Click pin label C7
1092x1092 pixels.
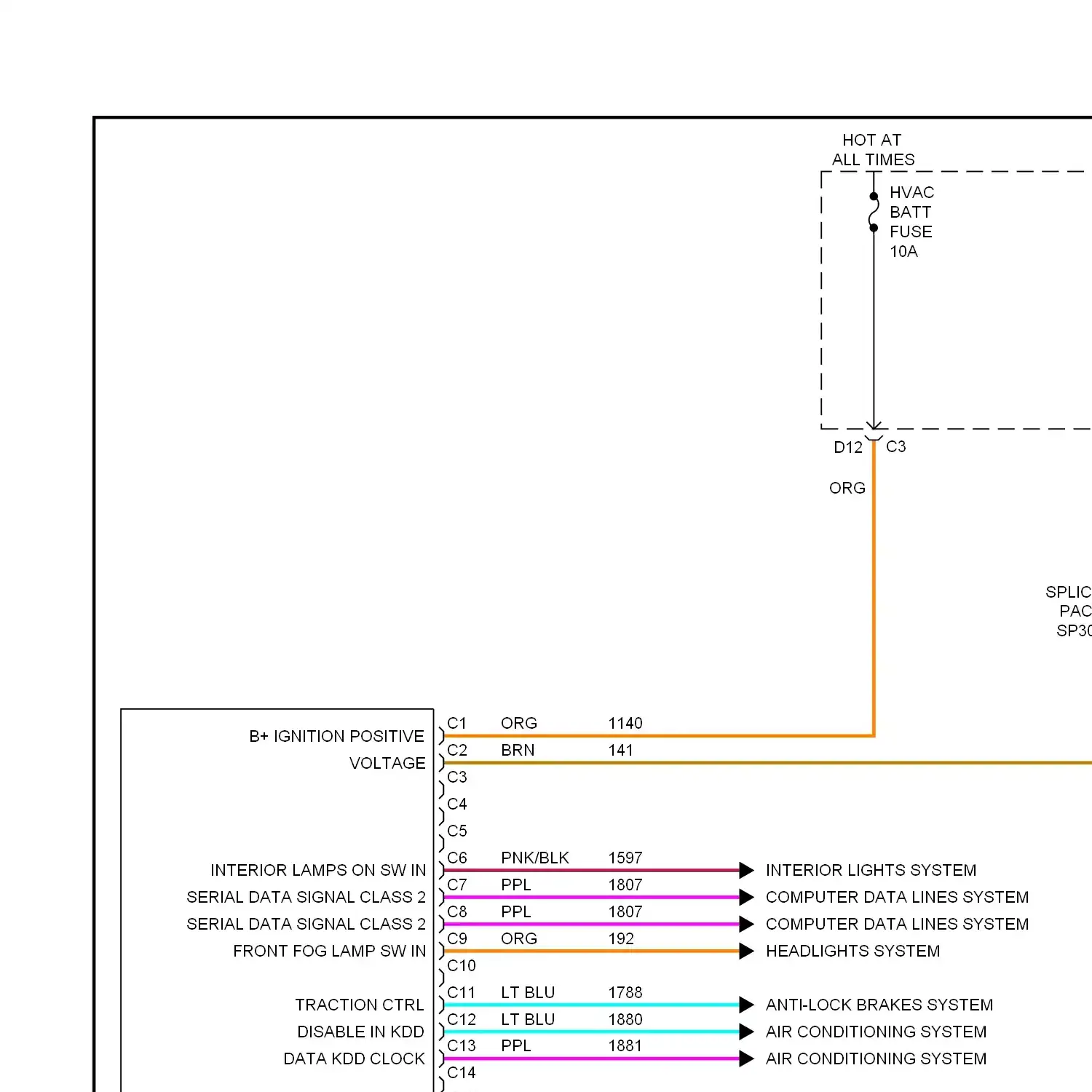point(457,885)
